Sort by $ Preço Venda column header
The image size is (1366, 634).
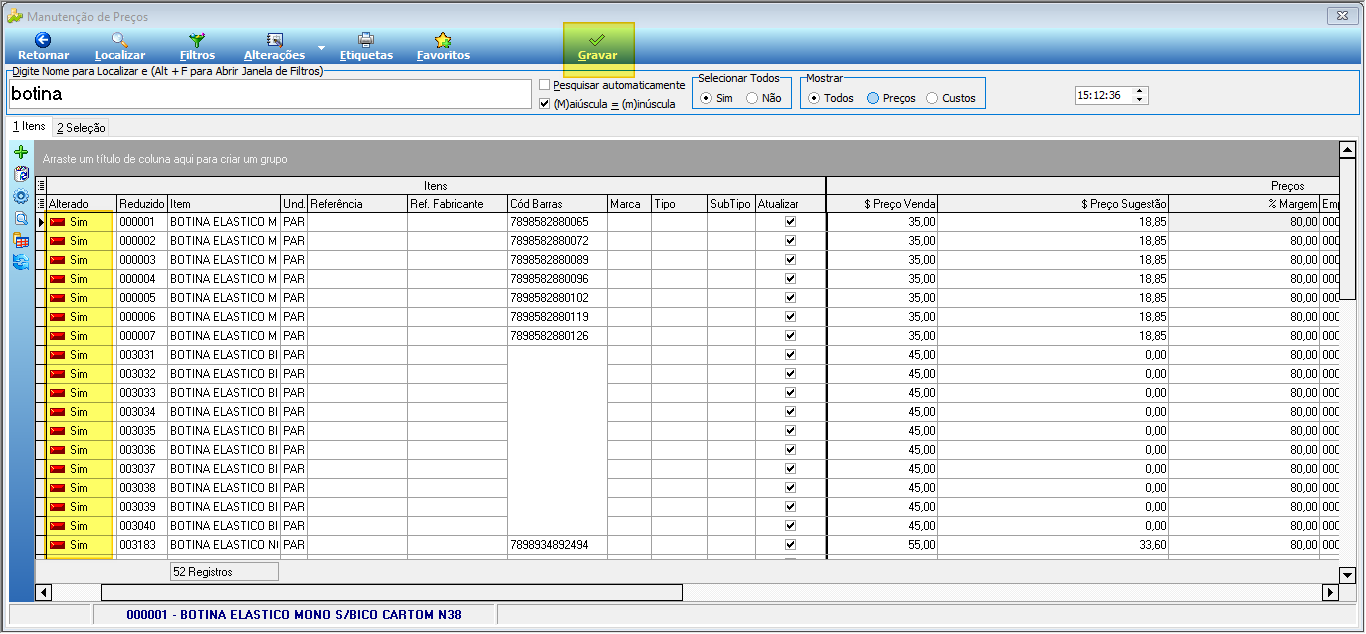point(881,204)
